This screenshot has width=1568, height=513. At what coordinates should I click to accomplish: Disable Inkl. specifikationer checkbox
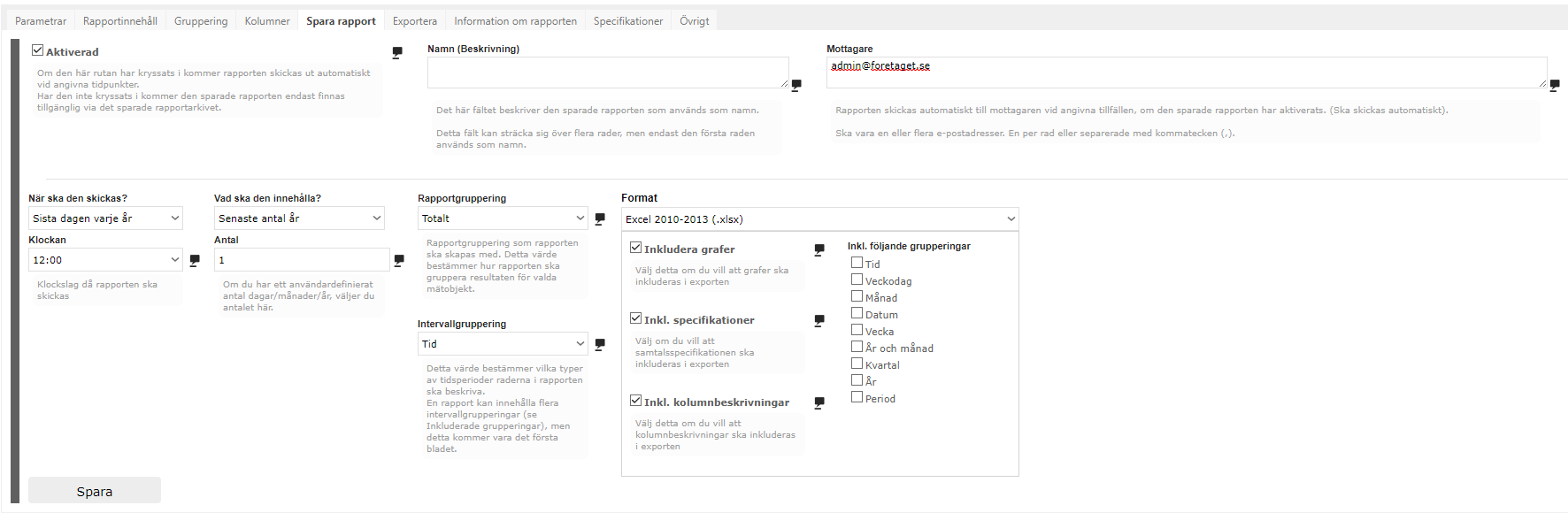tap(635, 318)
